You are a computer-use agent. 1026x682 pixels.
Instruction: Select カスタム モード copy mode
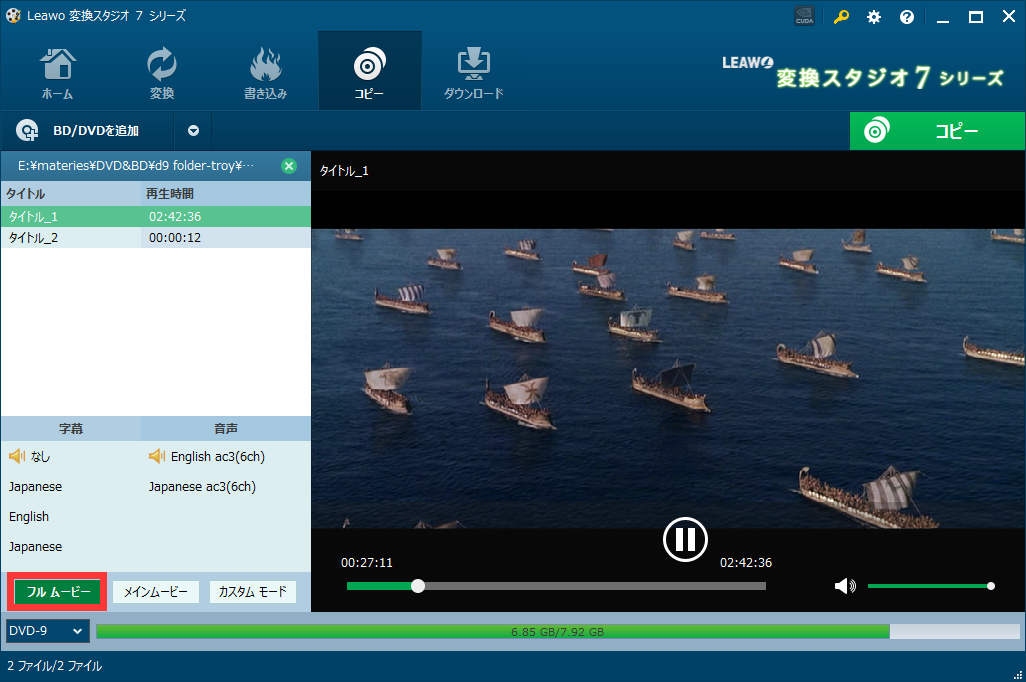coord(253,592)
